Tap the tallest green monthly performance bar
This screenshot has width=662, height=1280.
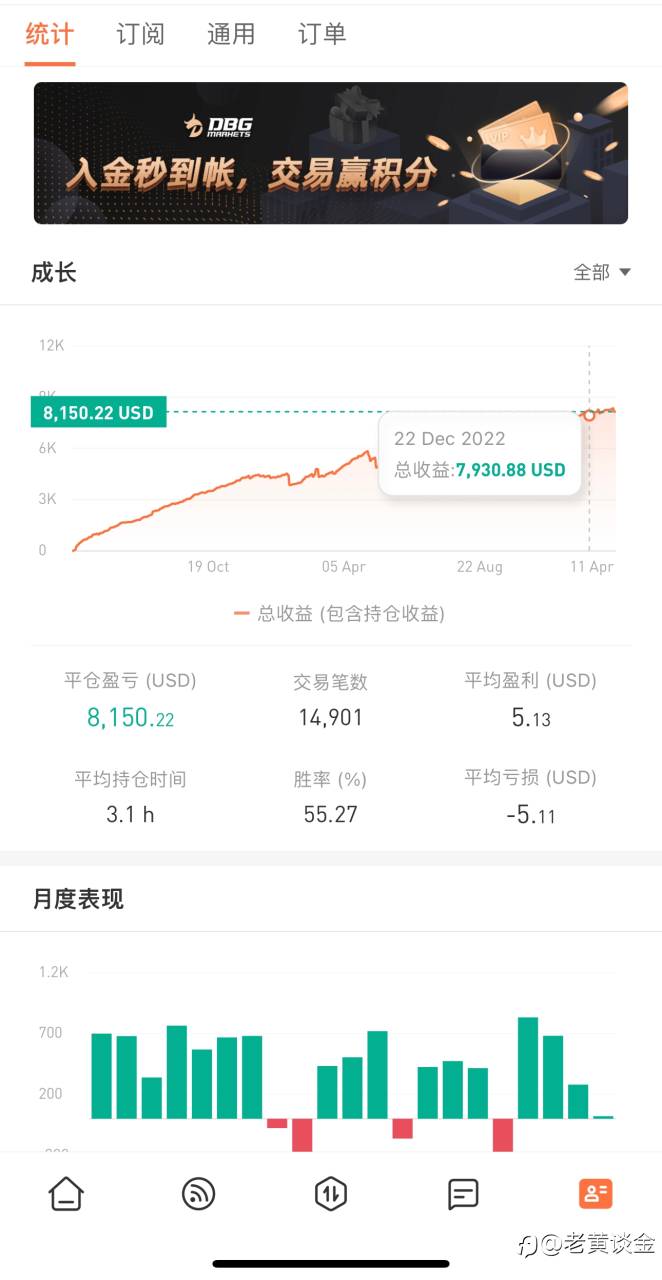click(528, 1067)
